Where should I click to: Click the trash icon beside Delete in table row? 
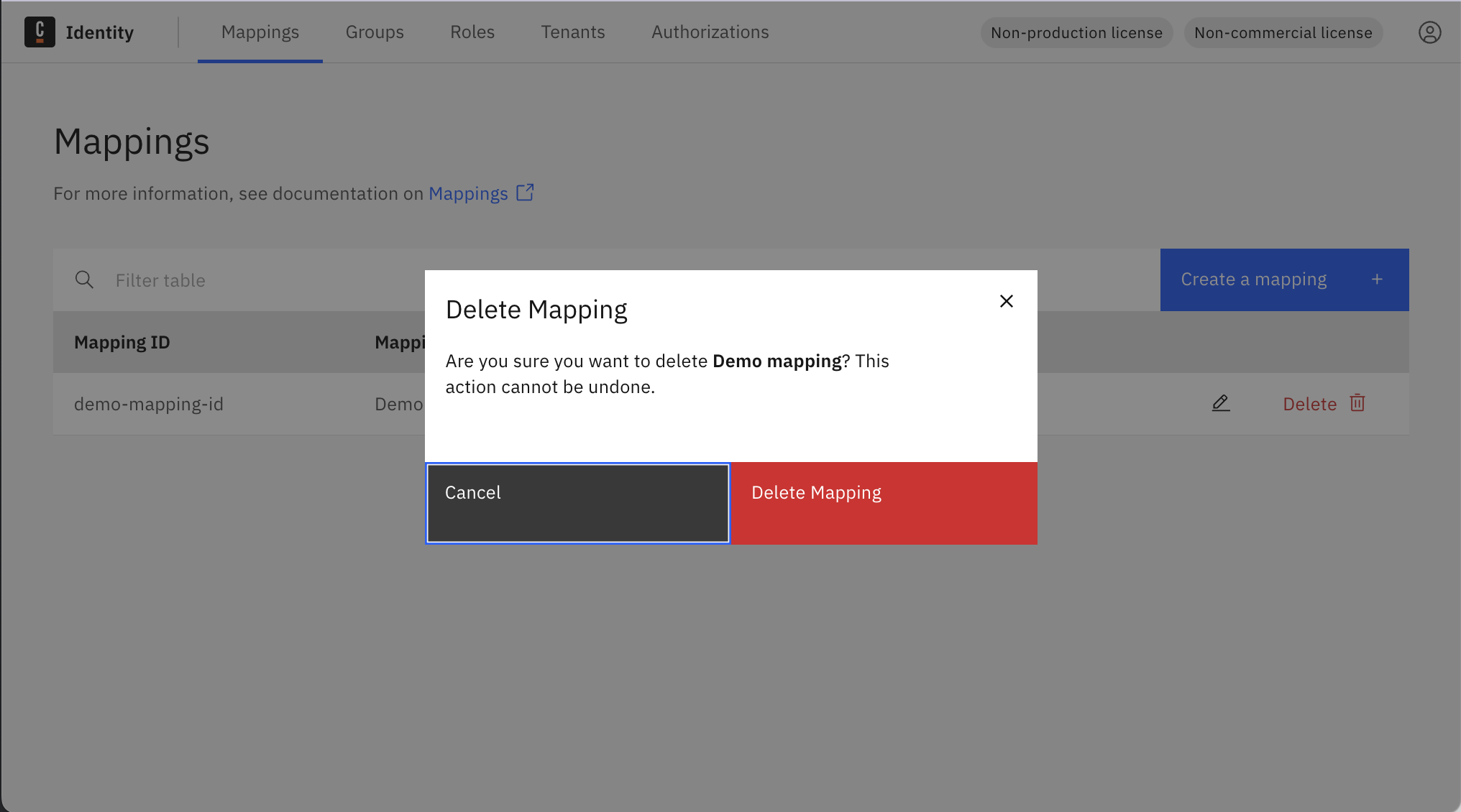(1357, 403)
